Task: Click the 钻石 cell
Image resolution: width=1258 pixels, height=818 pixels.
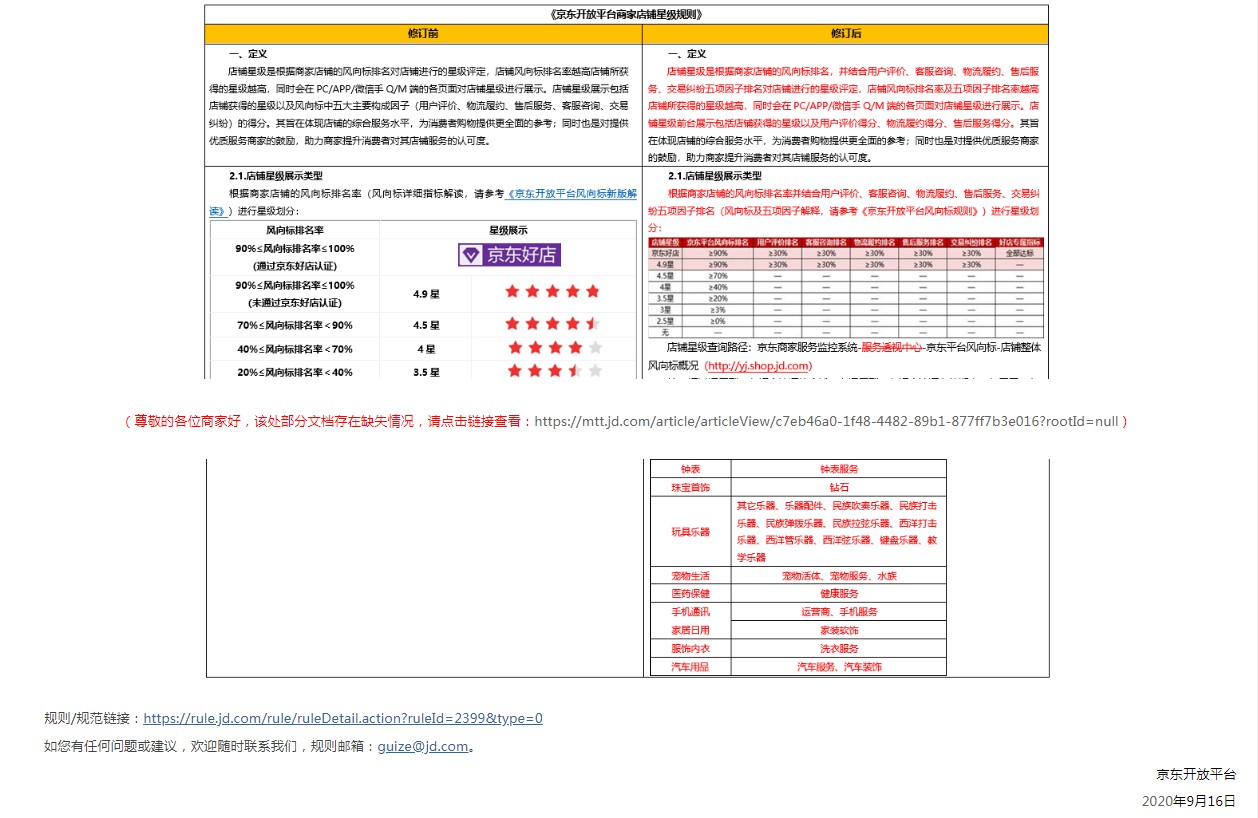Action: 839,487
